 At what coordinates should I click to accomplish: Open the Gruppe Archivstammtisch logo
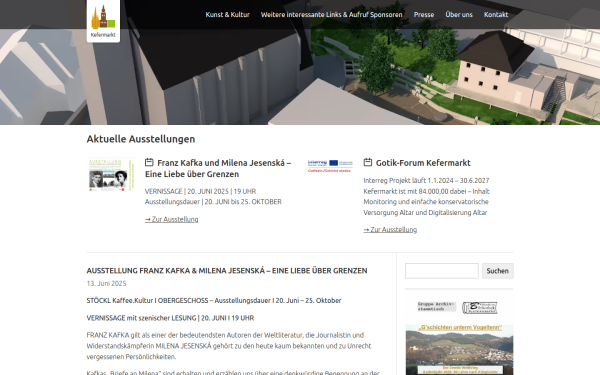point(437,307)
